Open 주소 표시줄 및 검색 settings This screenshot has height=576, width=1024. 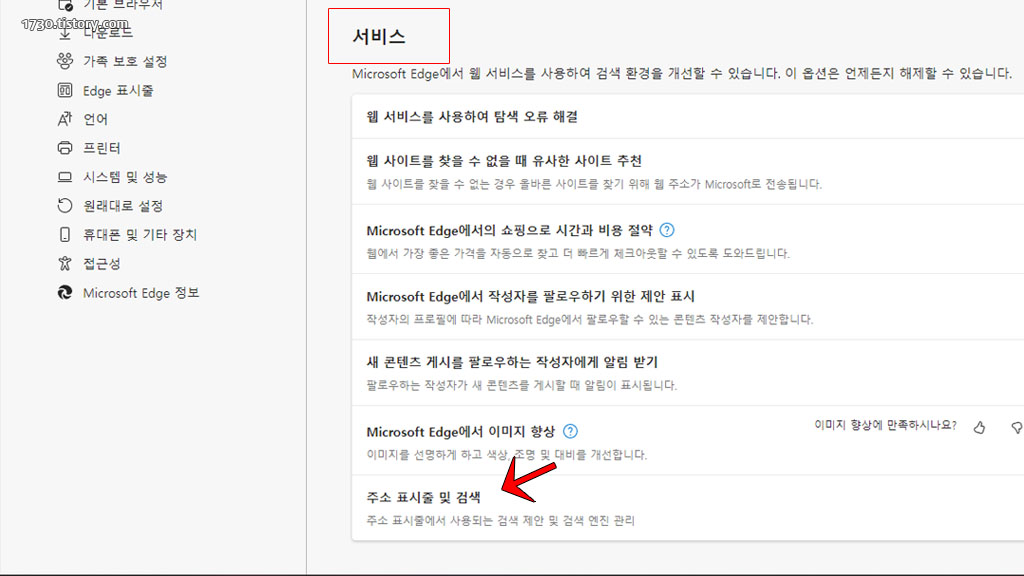688,507
